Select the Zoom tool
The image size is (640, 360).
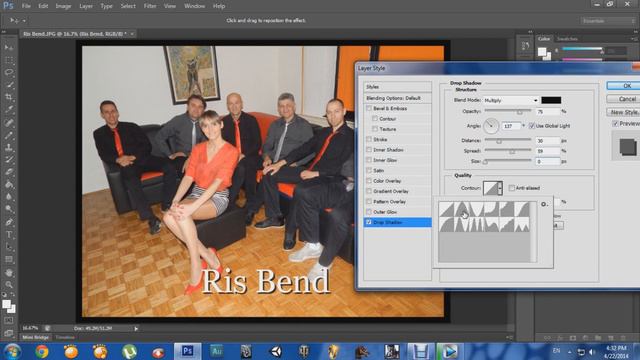[x=9, y=284]
